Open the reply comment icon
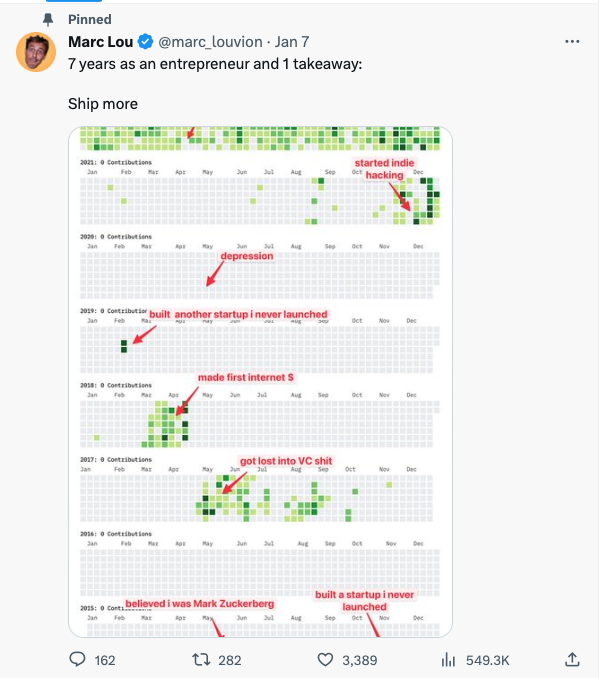607x678 pixels. (77, 659)
